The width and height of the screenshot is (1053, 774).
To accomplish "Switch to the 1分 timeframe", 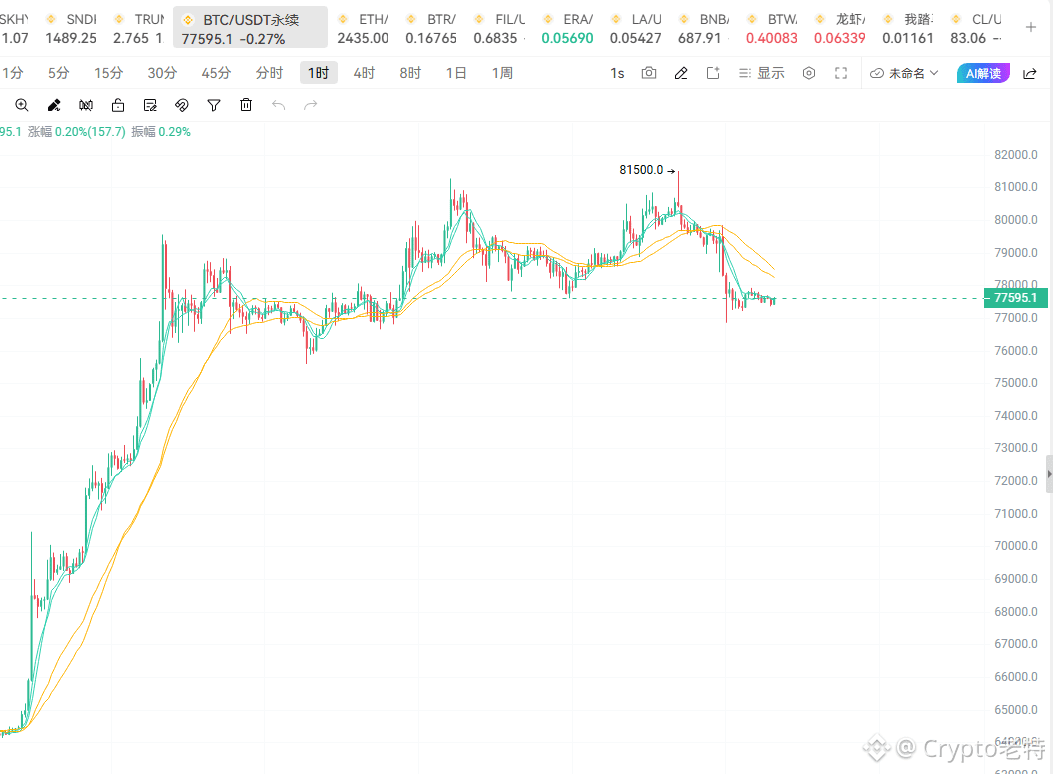I will point(13,73).
